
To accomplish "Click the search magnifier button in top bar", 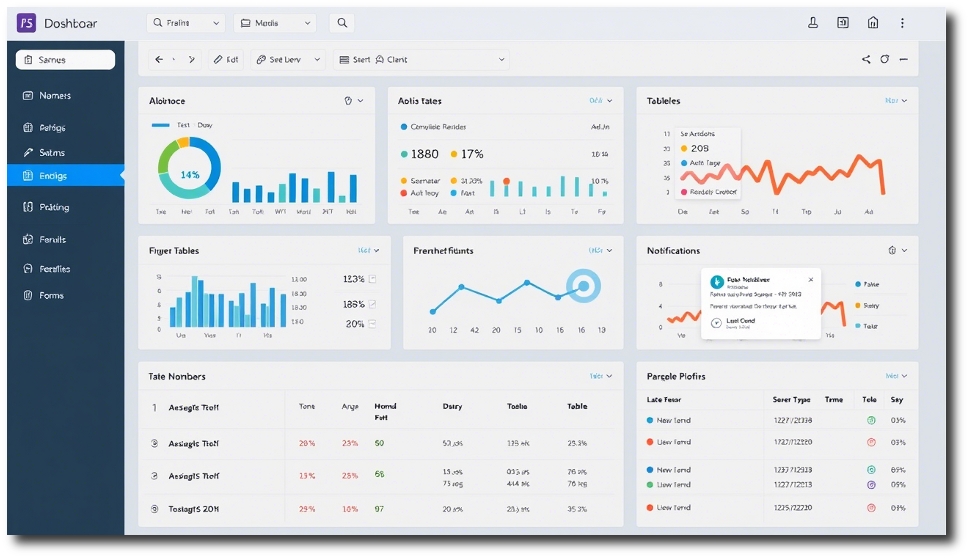I will (x=342, y=23).
